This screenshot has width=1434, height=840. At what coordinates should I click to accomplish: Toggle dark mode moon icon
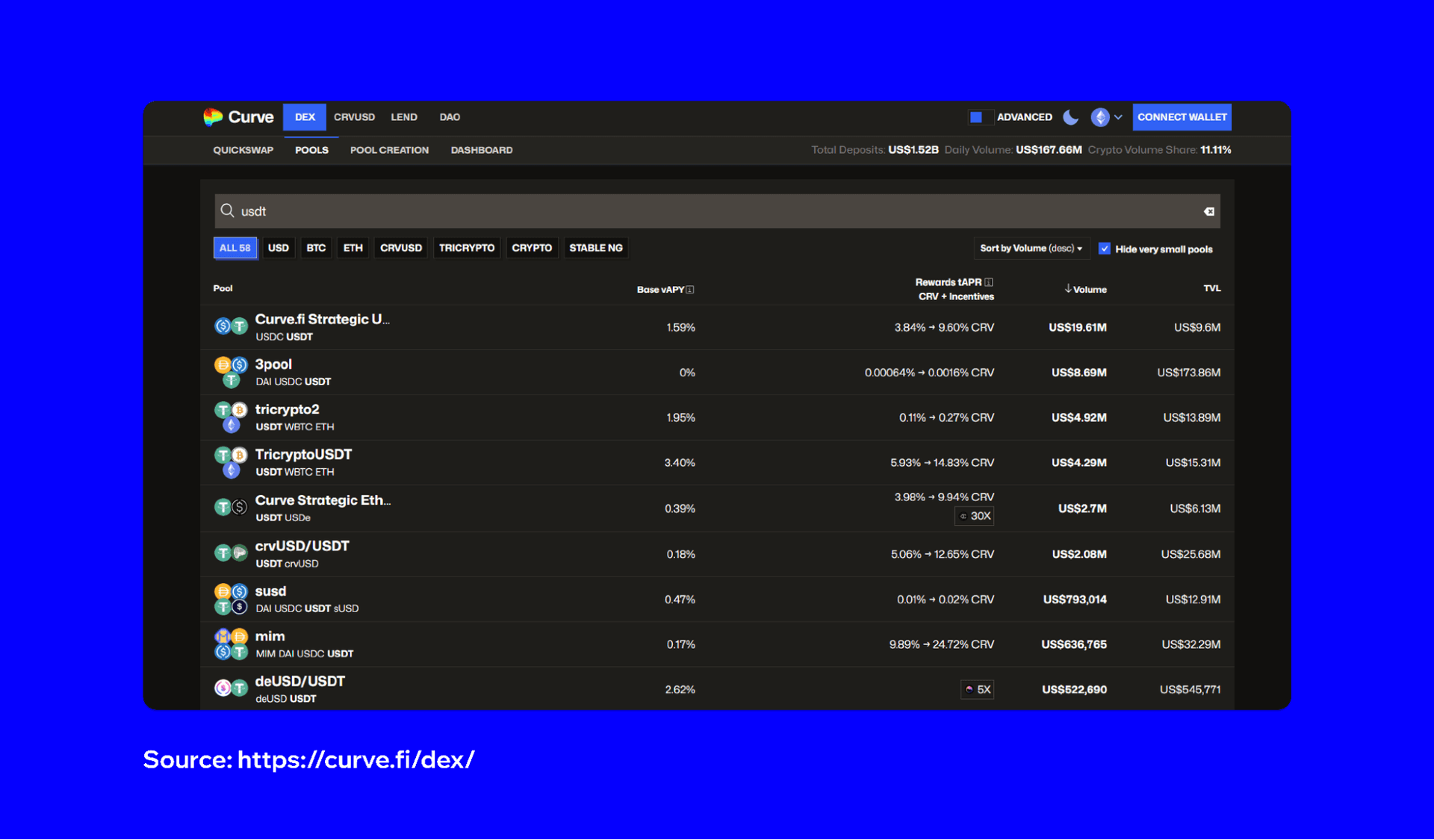click(1070, 117)
